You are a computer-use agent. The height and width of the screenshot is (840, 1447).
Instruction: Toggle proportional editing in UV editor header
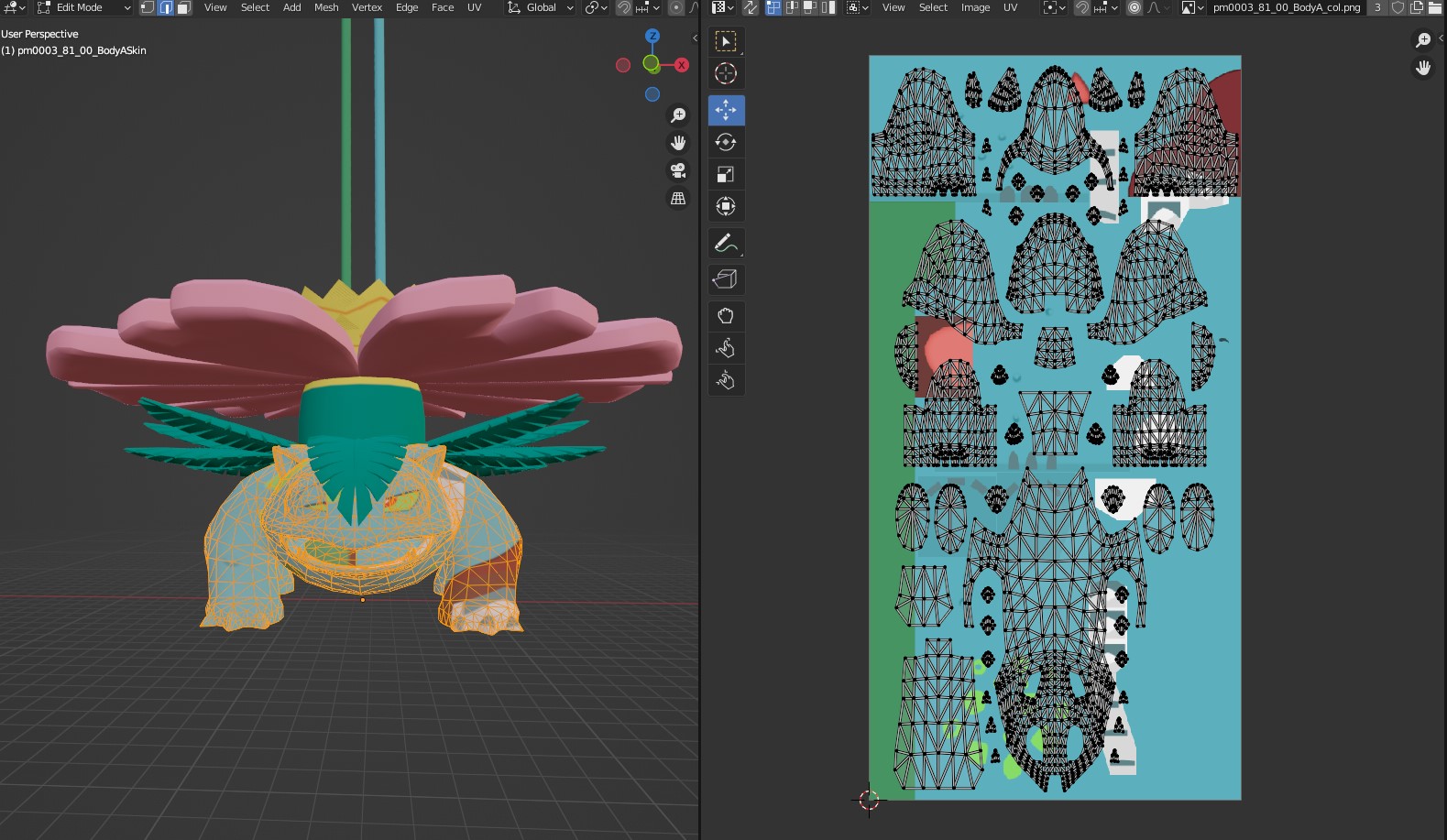(x=1135, y=7)
